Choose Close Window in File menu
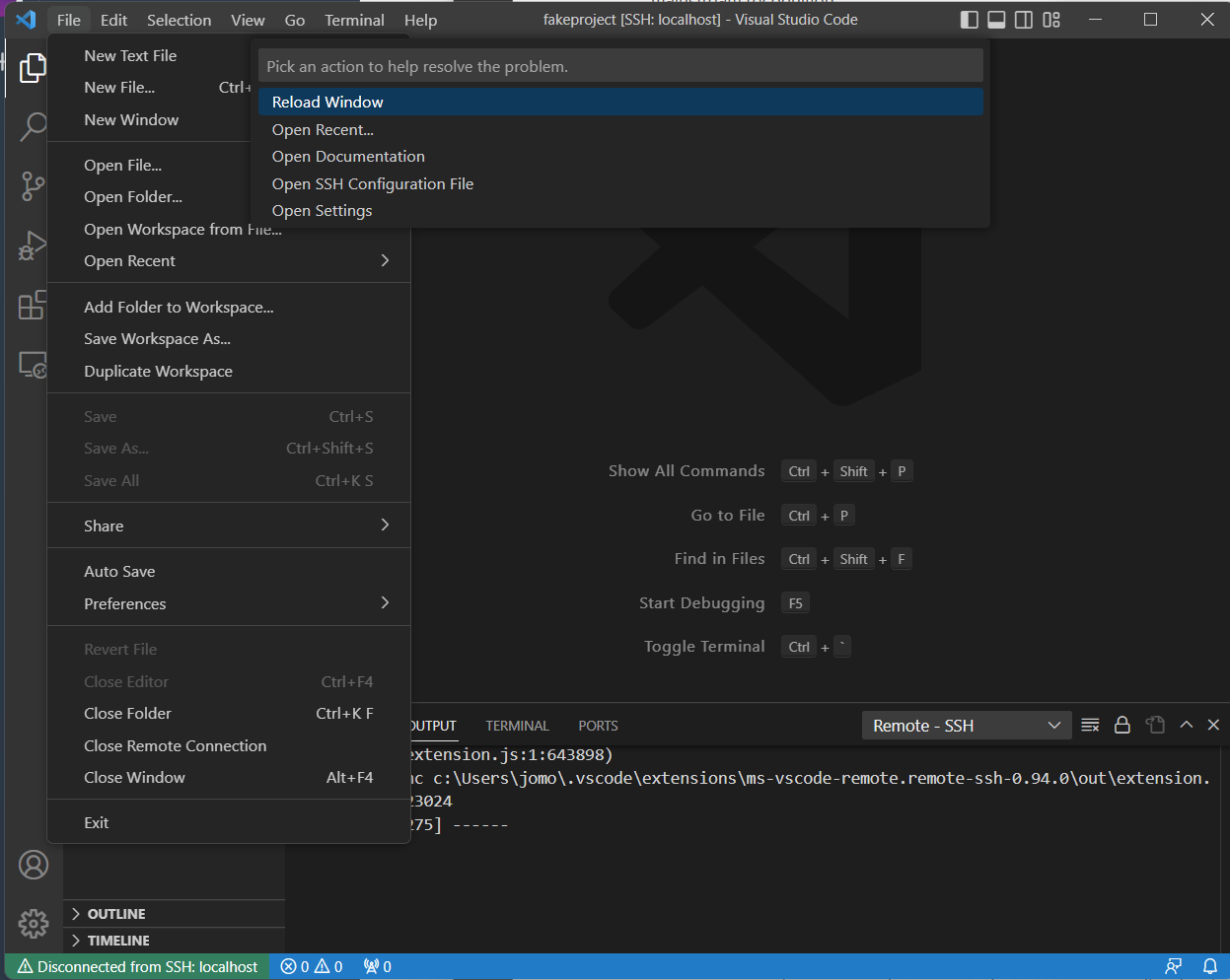Image resolution: width=1230 pixels, height=980 pixels. [229, 777]
